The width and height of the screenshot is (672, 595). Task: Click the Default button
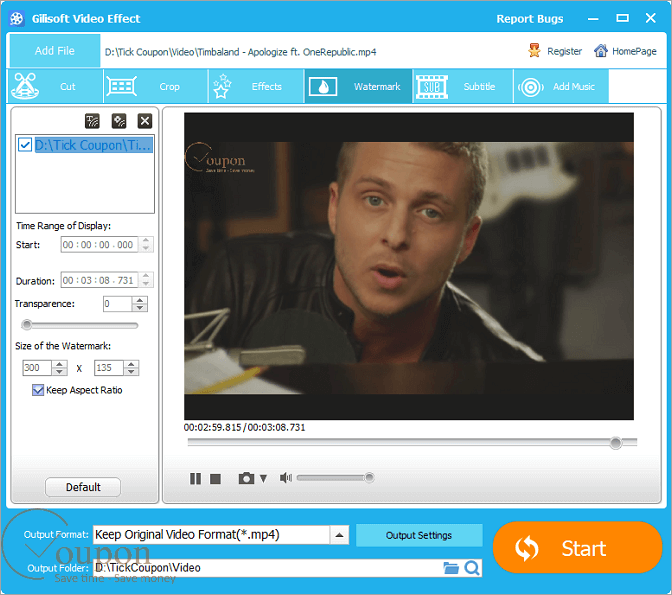[x=83, y=487]
